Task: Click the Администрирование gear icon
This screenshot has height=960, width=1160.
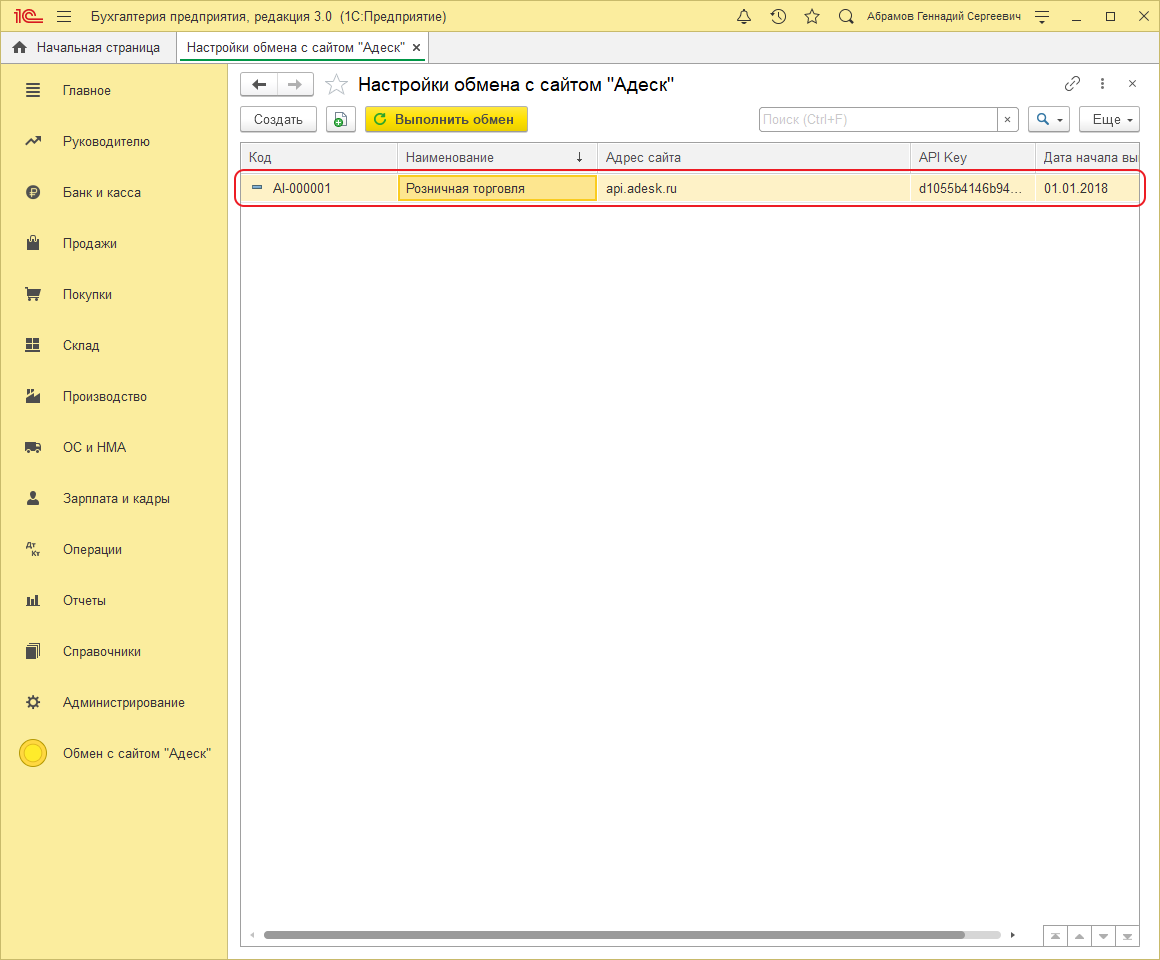Action: tap(33, 703)
